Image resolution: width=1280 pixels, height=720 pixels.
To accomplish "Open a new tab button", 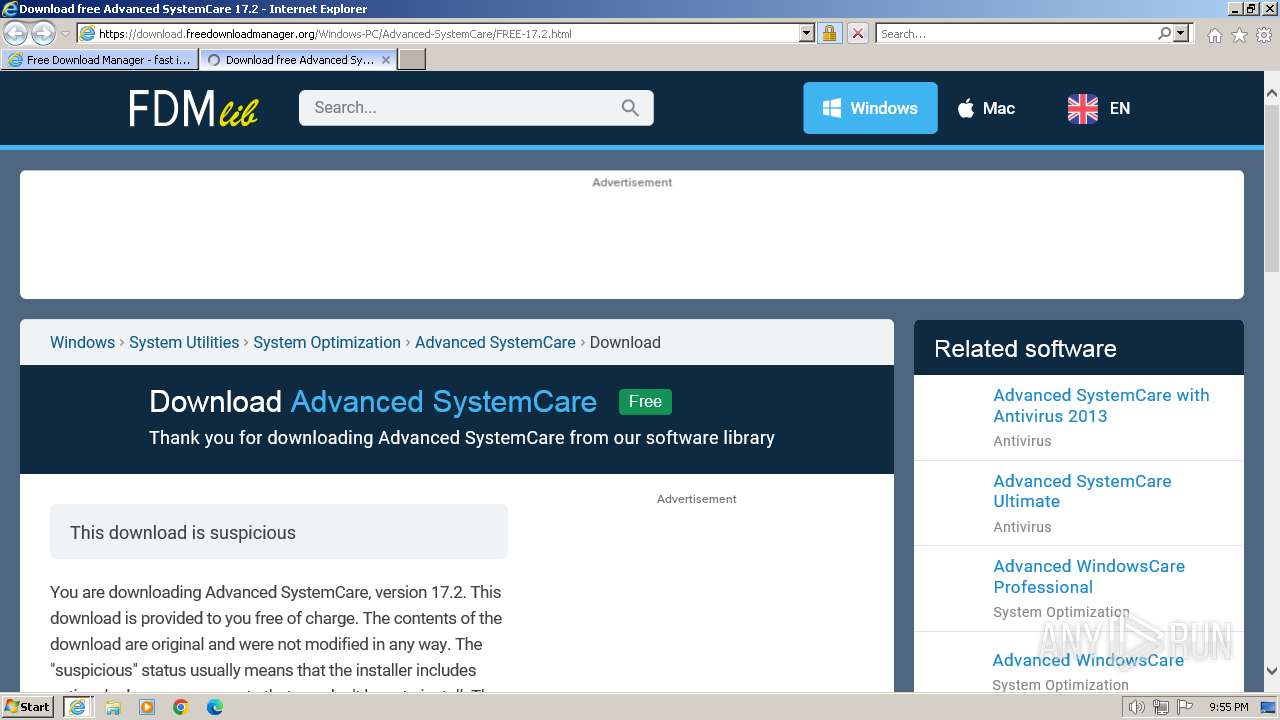I will tap(412, 60).
